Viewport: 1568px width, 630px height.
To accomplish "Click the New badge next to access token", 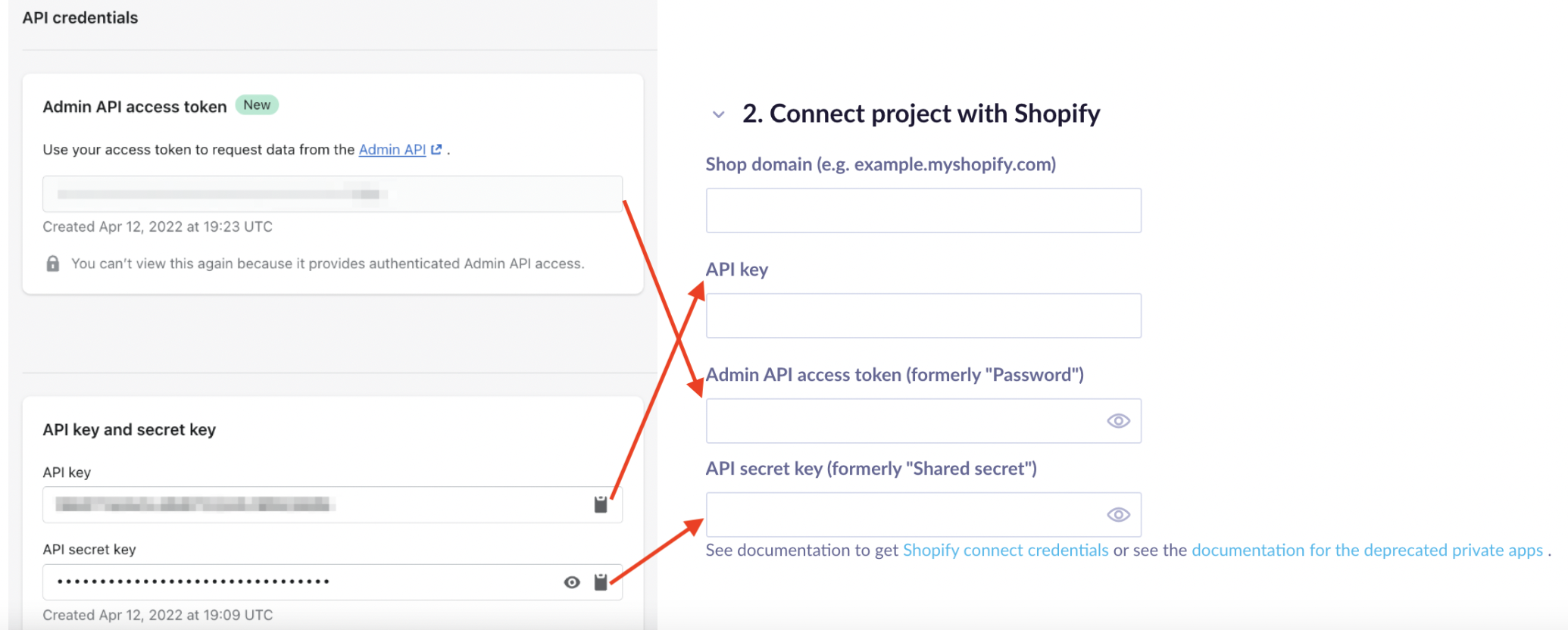I will tap(257, 105).
